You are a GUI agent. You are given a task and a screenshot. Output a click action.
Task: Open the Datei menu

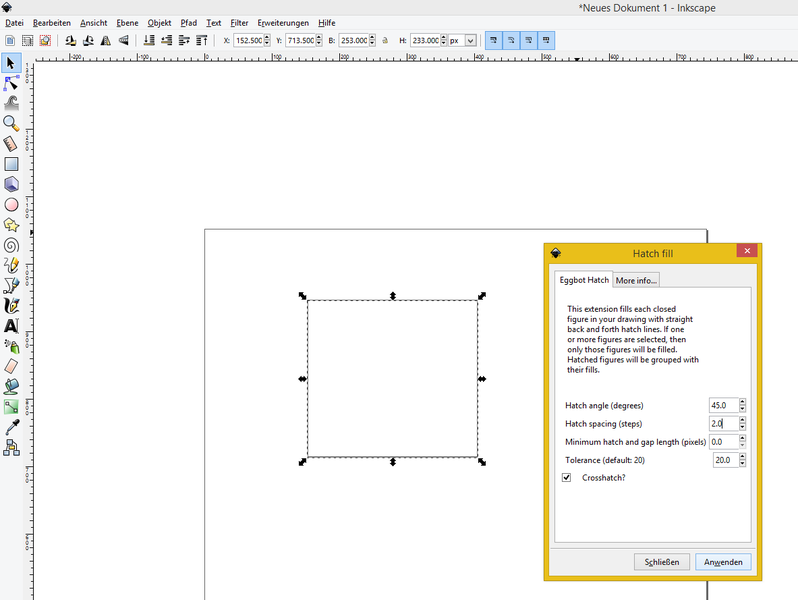pos(14,23)
